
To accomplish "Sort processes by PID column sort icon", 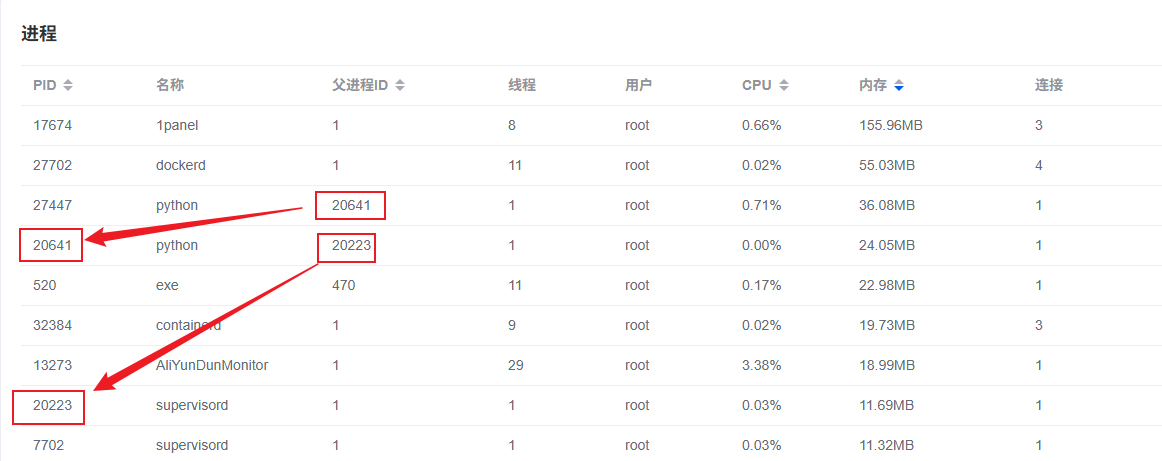I will pos(68,86).
